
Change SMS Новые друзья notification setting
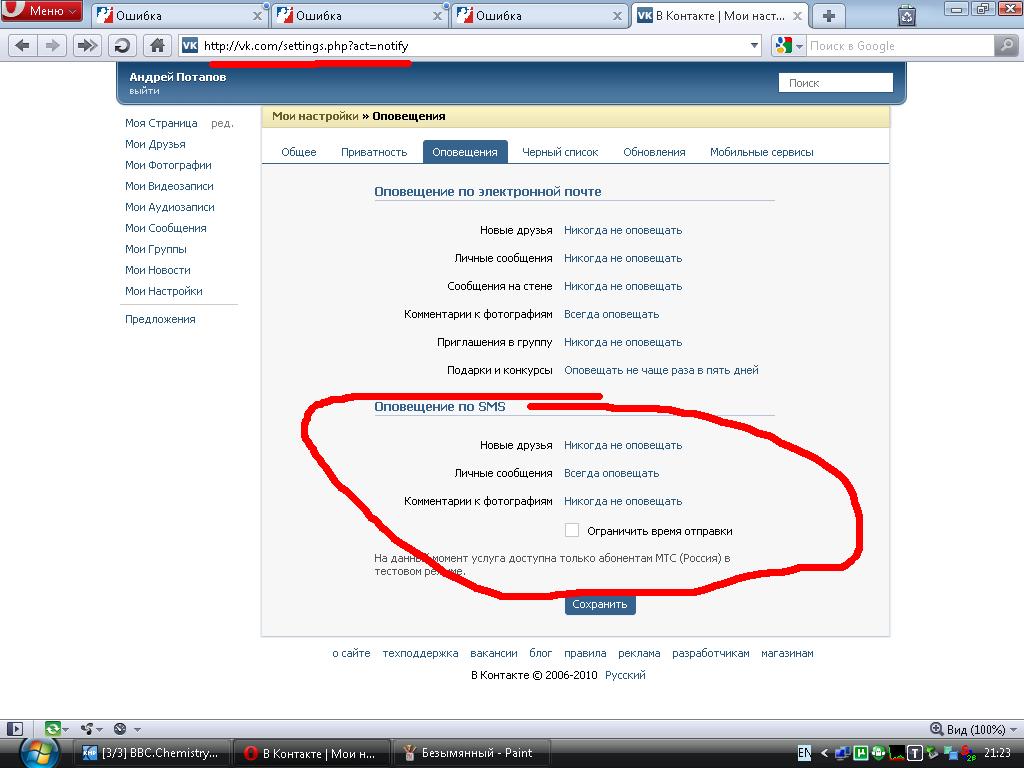click(x=623, y=445)
